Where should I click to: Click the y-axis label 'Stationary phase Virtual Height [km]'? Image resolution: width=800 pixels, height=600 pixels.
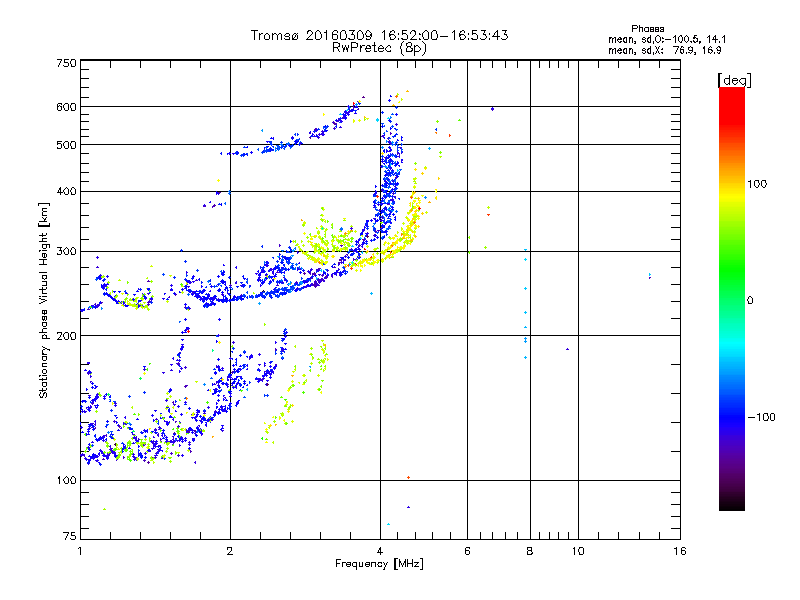(x=44, y=300)
